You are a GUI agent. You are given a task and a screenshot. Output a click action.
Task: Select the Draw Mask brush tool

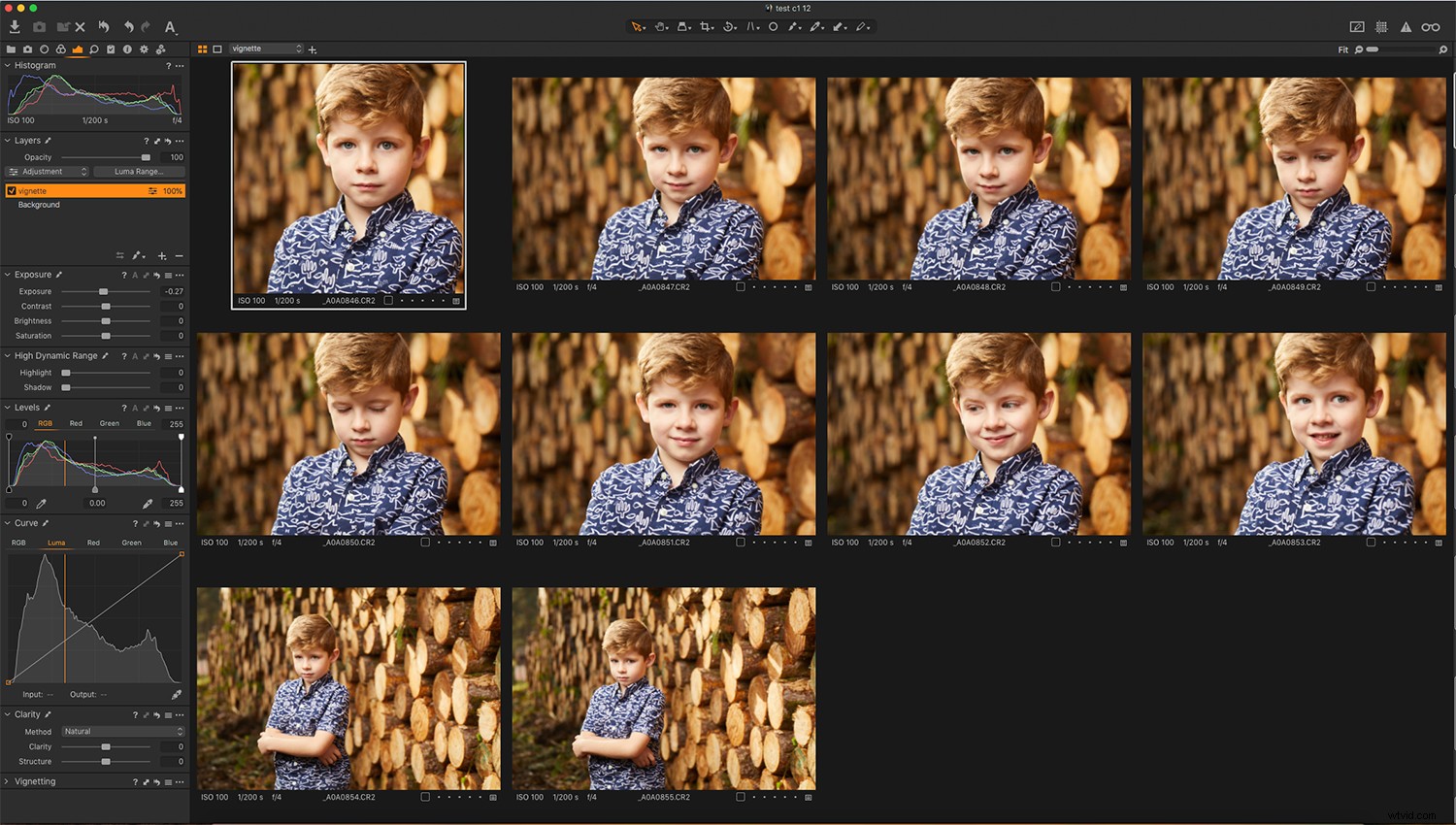[x=793, y=26]
